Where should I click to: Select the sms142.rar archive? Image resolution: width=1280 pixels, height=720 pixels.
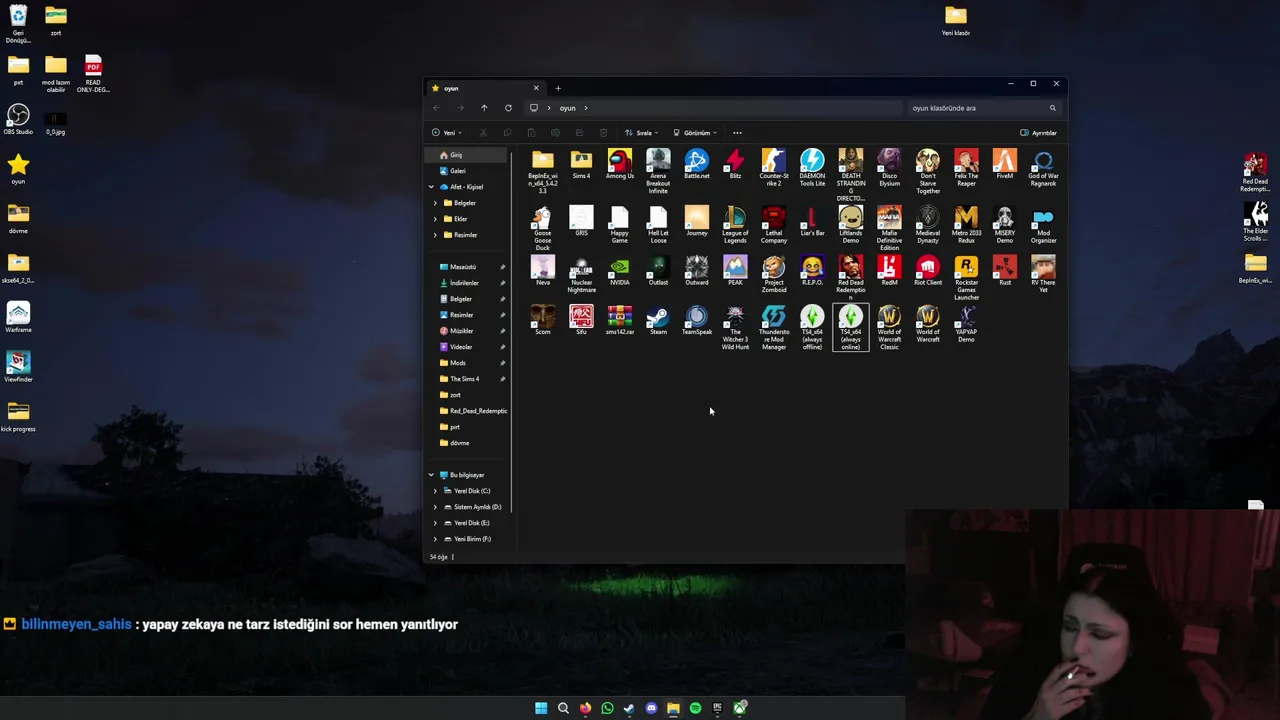pos(619,321)
